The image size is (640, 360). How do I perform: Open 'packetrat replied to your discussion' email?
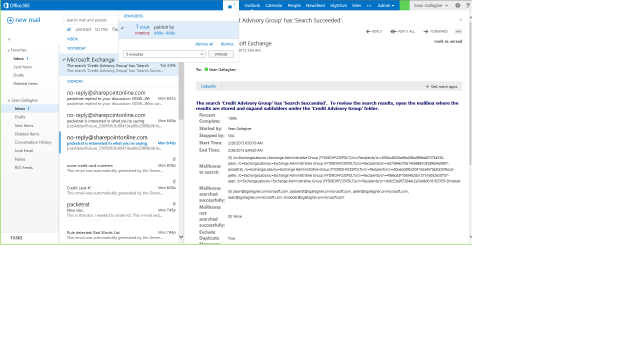tap(119, 98)
